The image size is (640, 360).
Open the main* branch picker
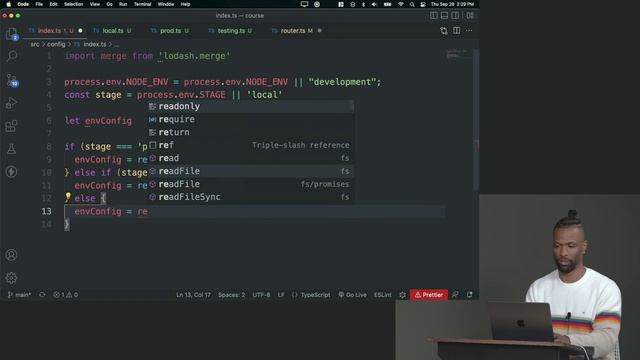pyautogui.click(x=19, y=295)
